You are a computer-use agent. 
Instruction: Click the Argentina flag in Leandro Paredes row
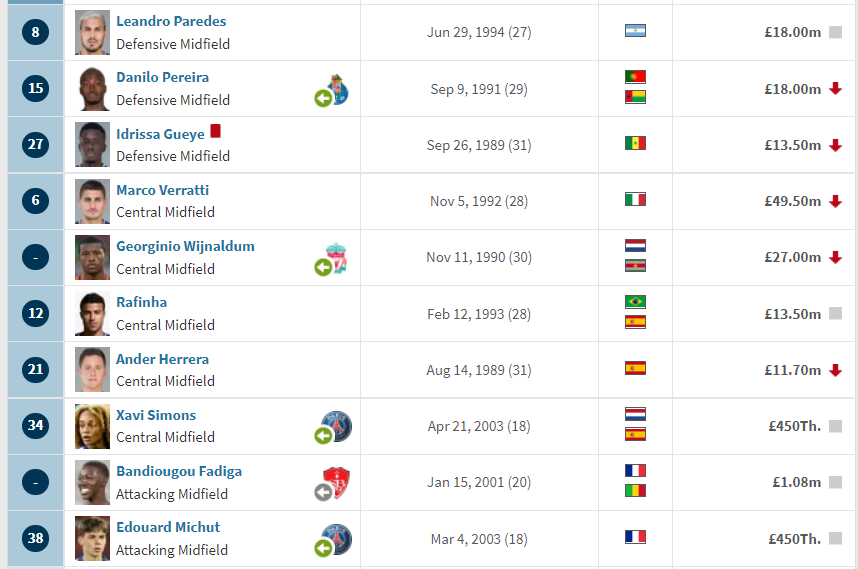(x=635, y=31)
